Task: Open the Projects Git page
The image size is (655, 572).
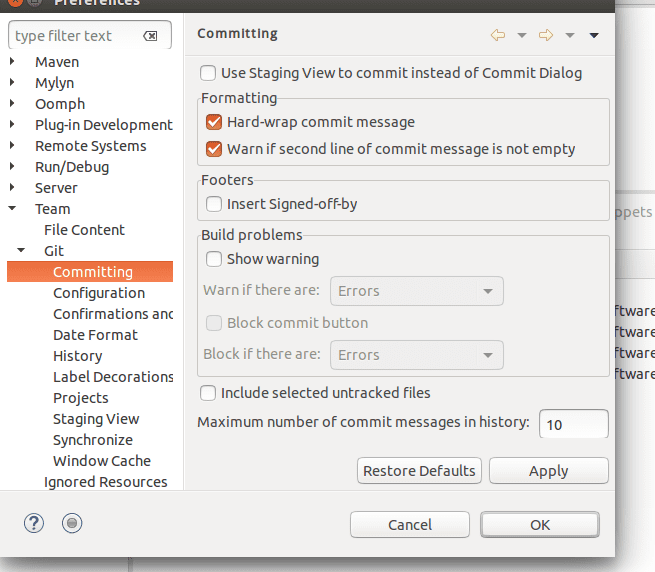Action: coord(81,398)
